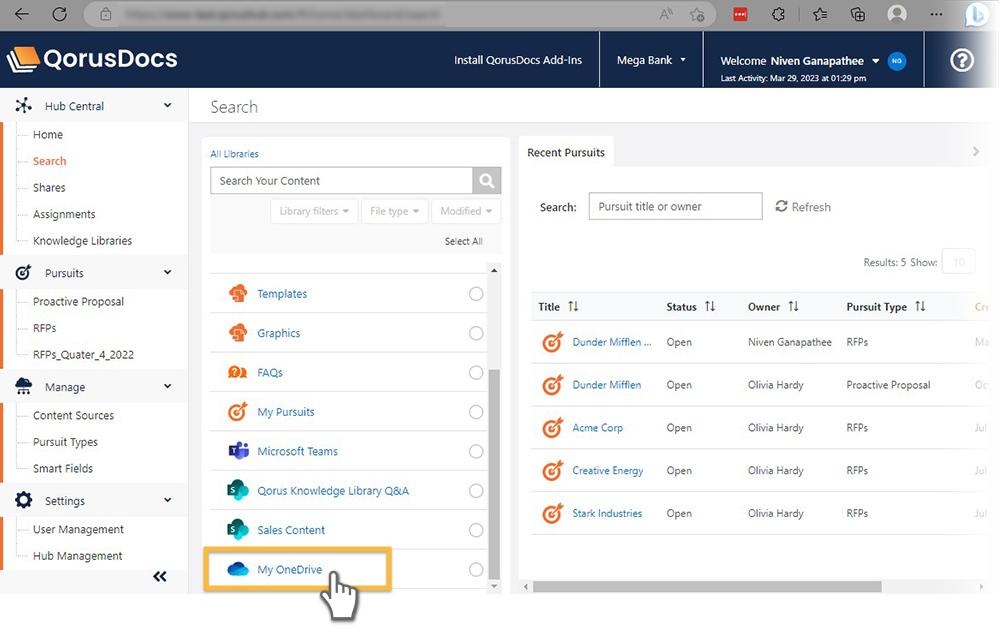The width and height of the screenshot is (1000, 628).
Task: Open the Mega Bank hub dropdown
Action: coord(651,60)
